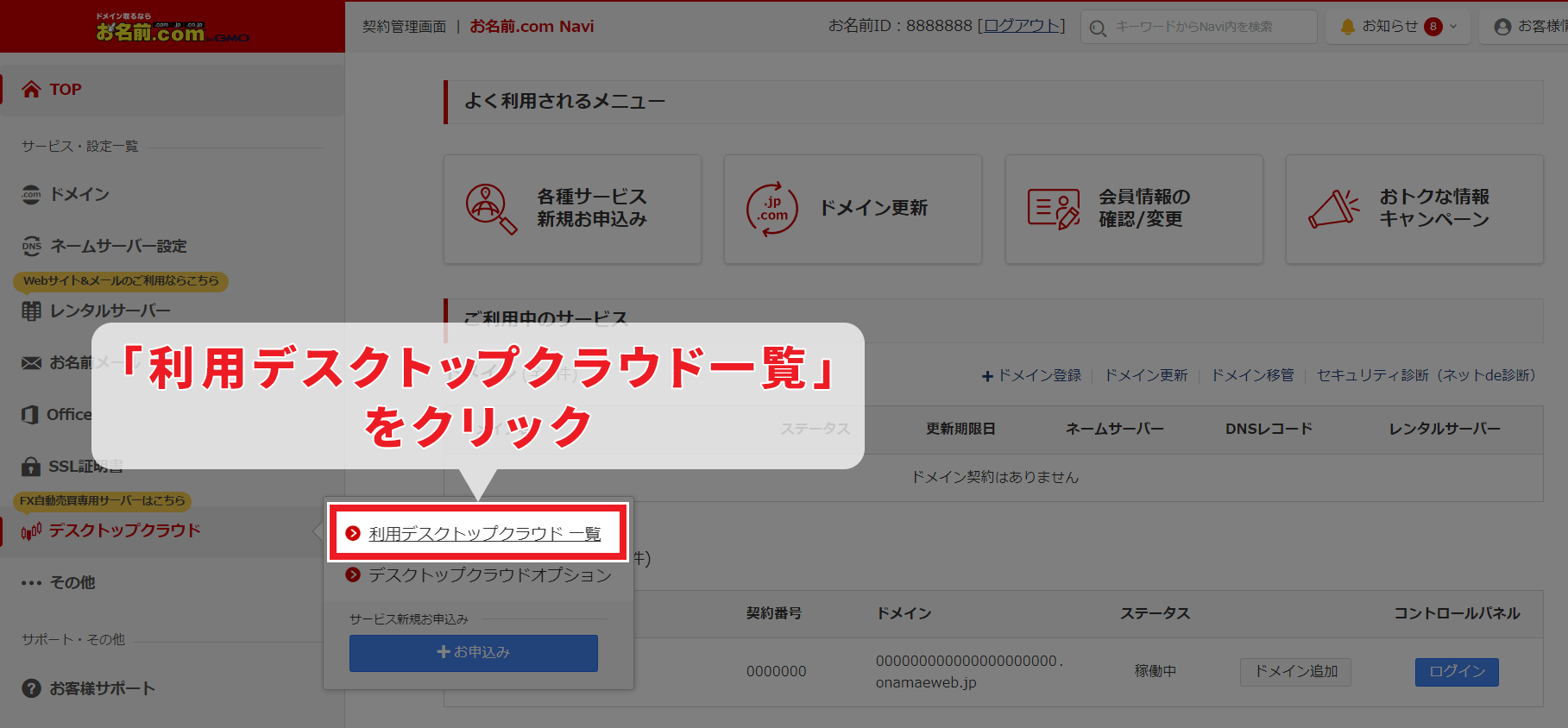Click the blue お申込み button
1568x728 pixels.
coord(474,653)
